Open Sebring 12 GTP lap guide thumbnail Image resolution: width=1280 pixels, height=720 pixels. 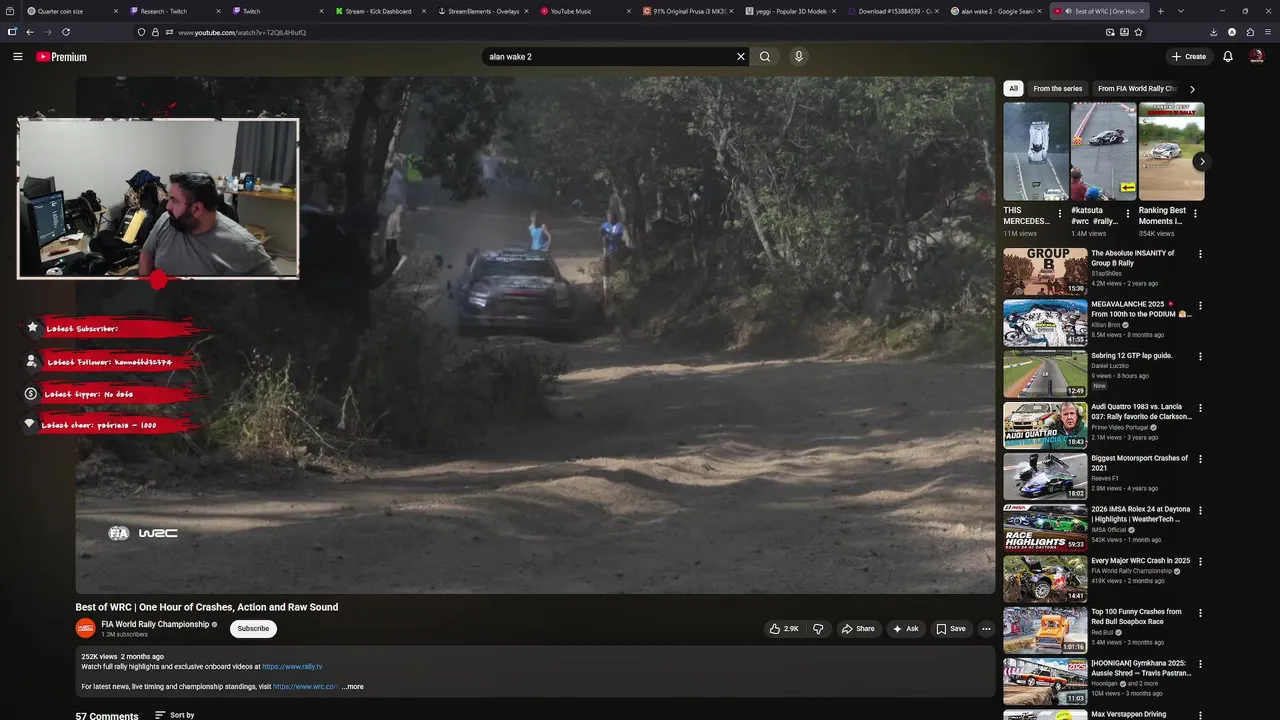(1045, 374)
